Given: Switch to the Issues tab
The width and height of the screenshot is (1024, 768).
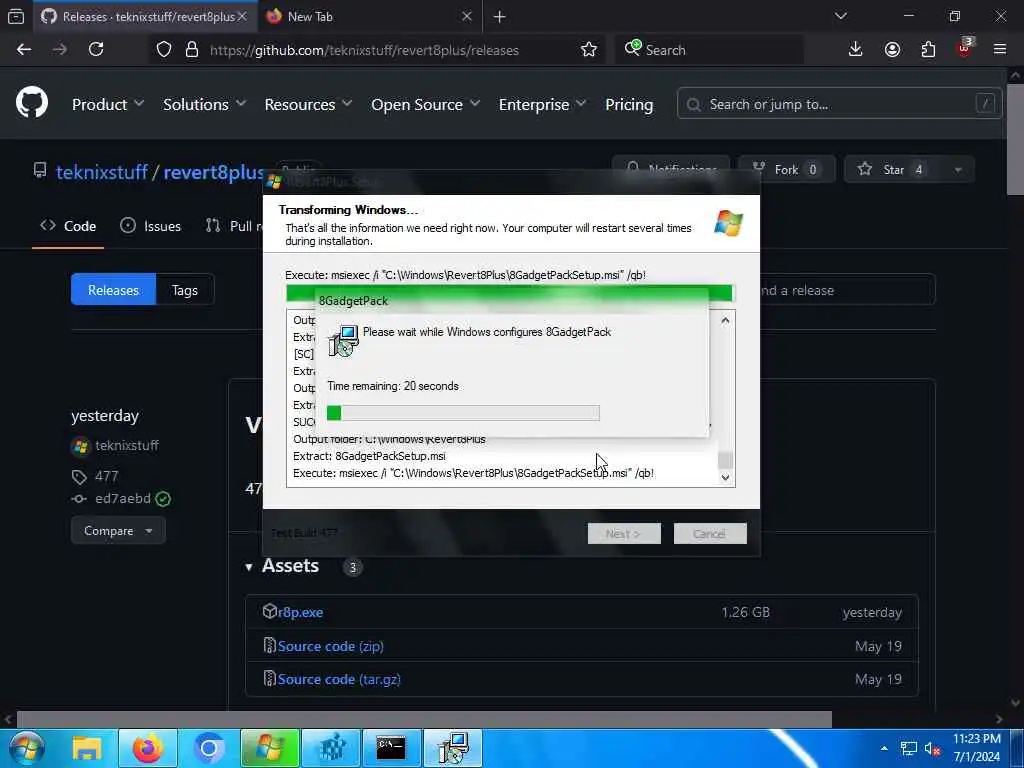Looking at the screenshot, I should [x=151, y=226].
